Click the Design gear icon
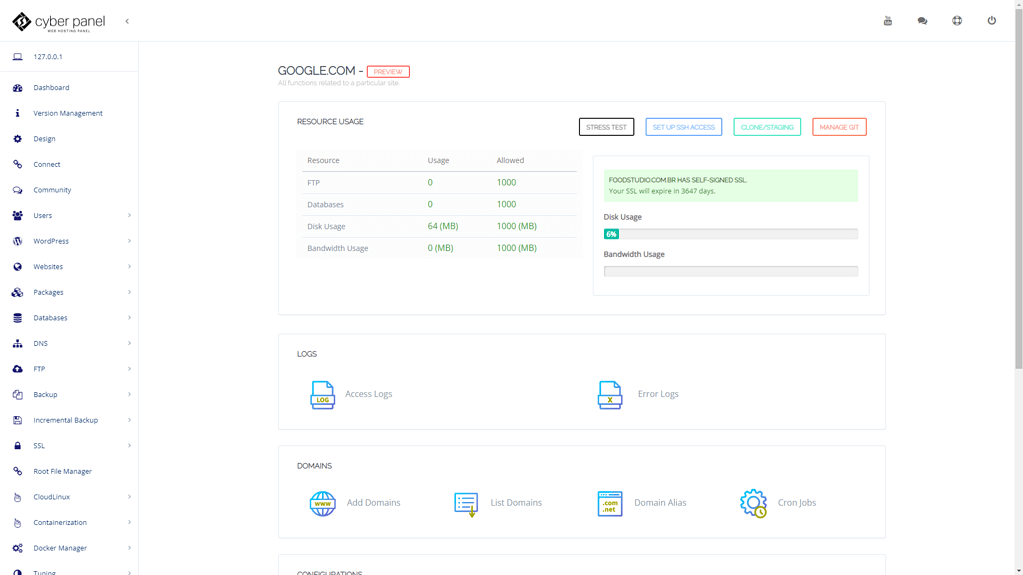The image size is (1023, 575). pos(18,138)
